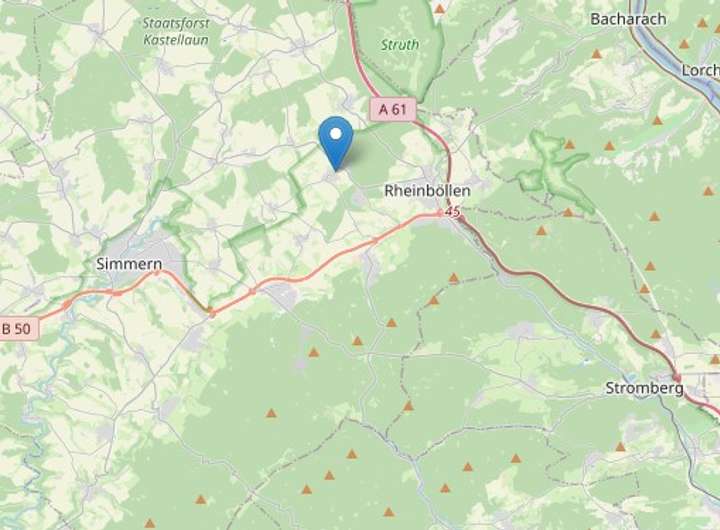Click the Stromberg town label
The width and height of the screenshot is (720, 530).
(645, 388)
